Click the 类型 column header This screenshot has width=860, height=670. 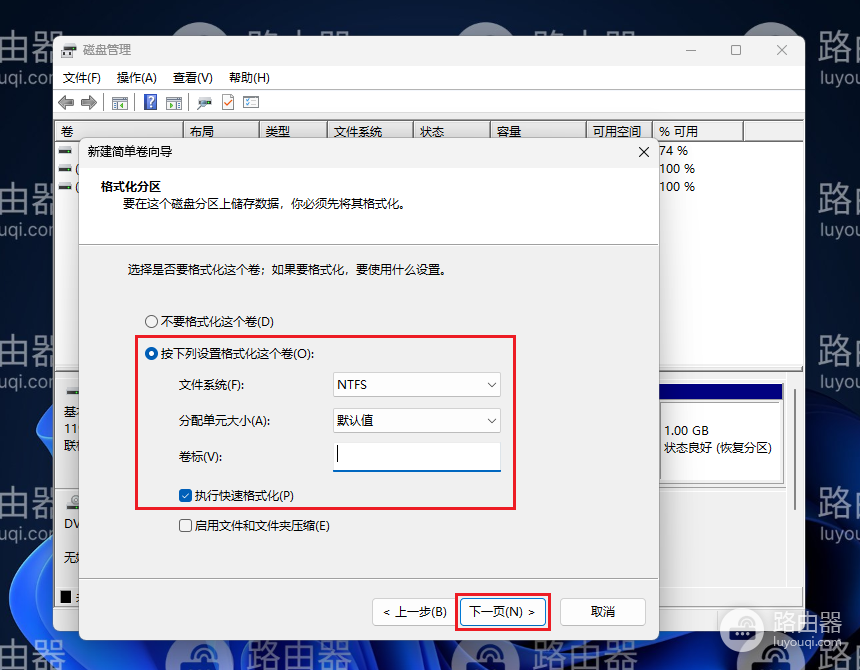[x=293, y=132]
